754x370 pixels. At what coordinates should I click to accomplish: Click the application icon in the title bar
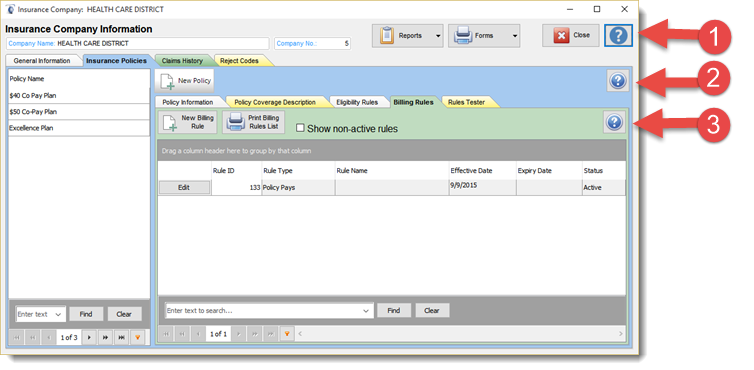coord(10,9)
